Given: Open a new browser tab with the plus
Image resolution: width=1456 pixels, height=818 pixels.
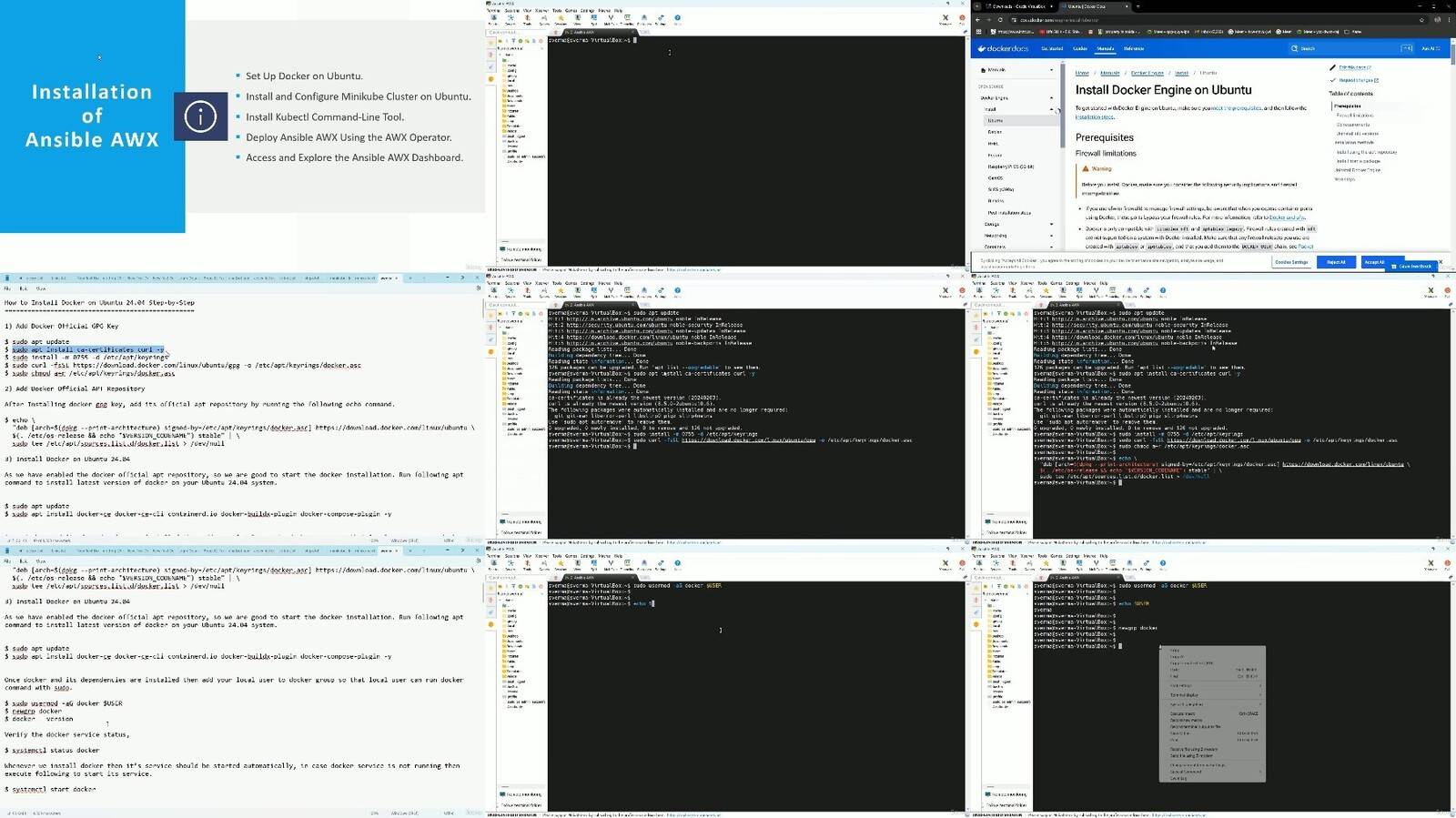Looking at the screenshot, I should click(1137, 6).
